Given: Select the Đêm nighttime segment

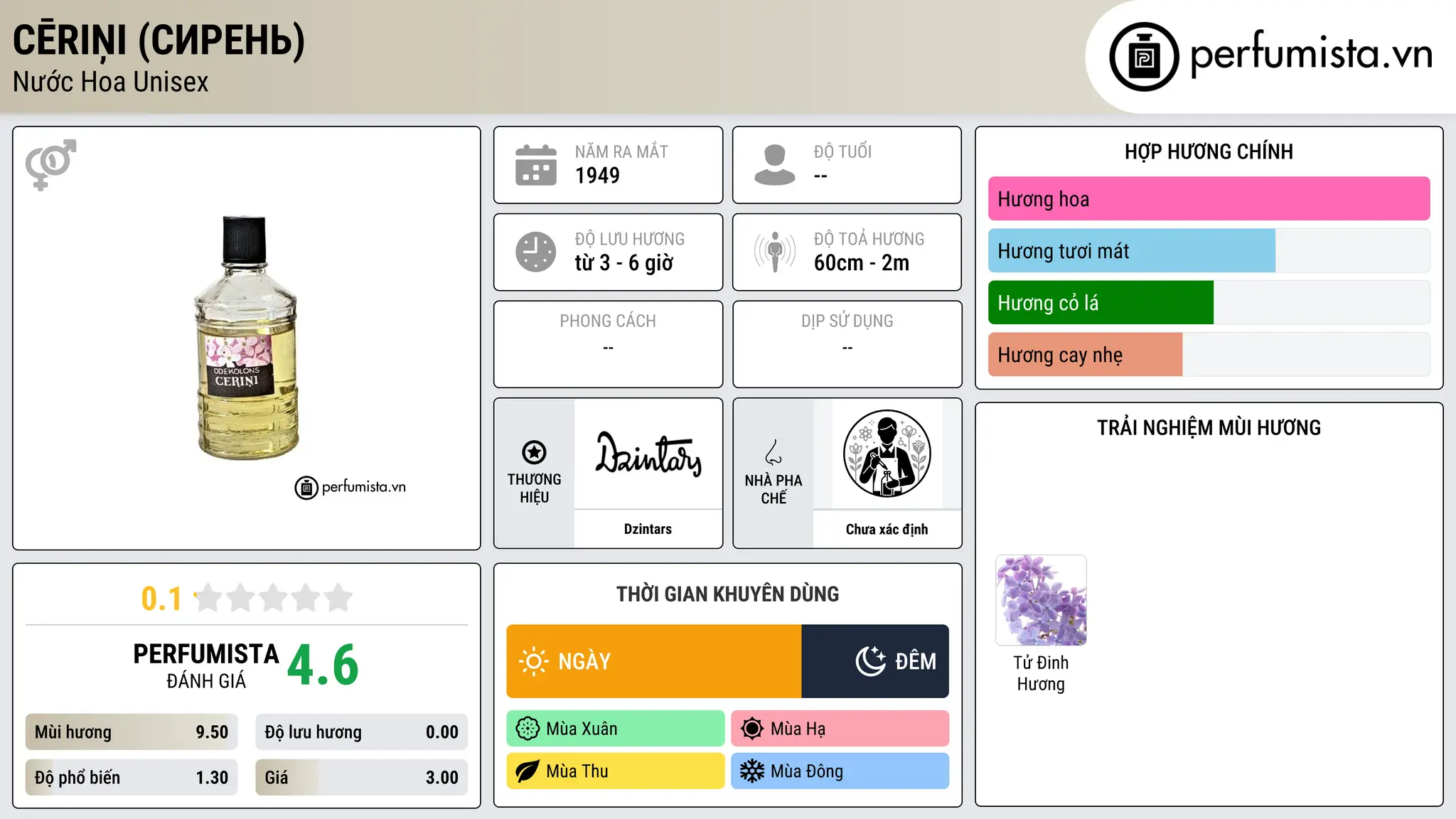Looking at the screenshot, I should pyautogui.click(x=875, y=661).
